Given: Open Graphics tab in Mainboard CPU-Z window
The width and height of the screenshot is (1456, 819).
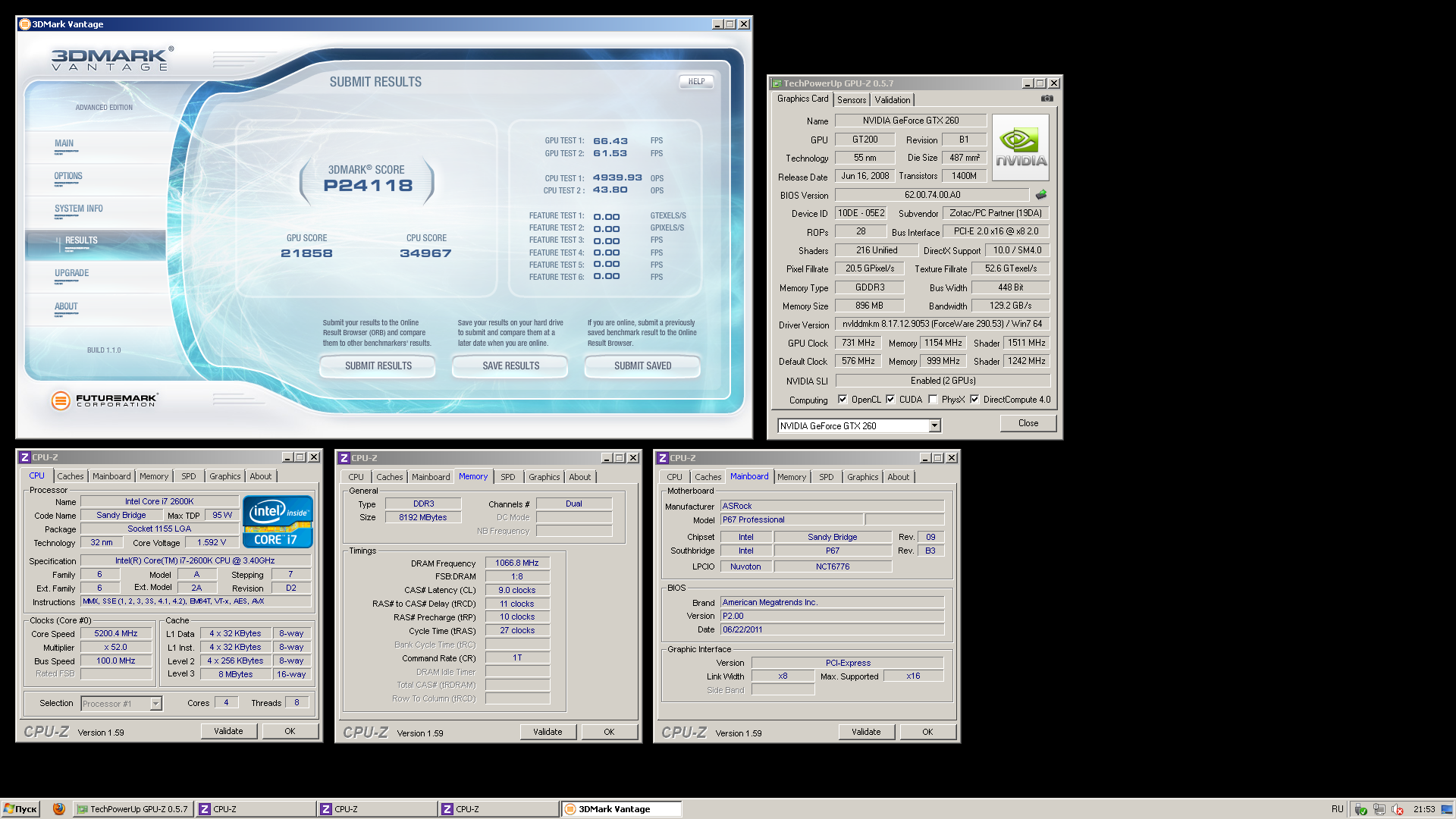Looking at the screenshot, I should pyautogui.click(x=862, y=477).
